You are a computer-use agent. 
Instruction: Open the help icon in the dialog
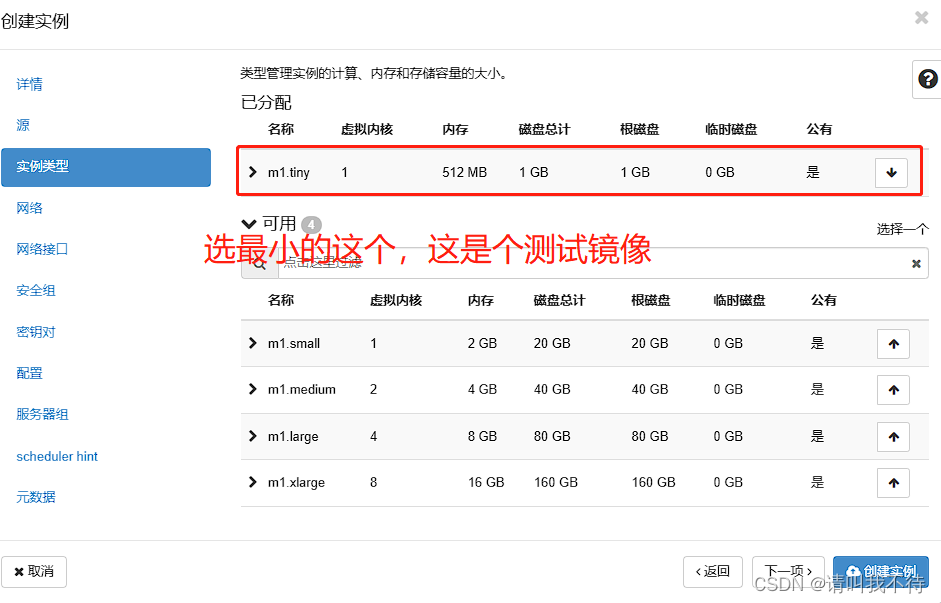point(926,78)
